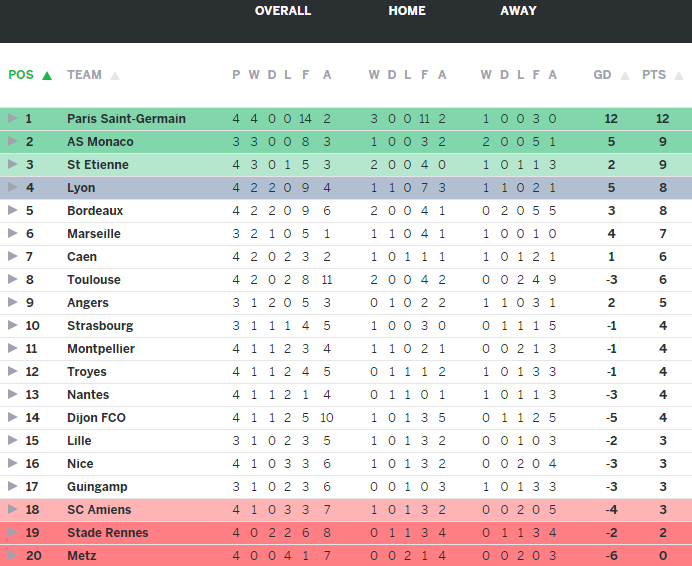Viewport: 692px width, 566px height.
Task: Expand the Lyon row details arrow
Action: [12, 187]
